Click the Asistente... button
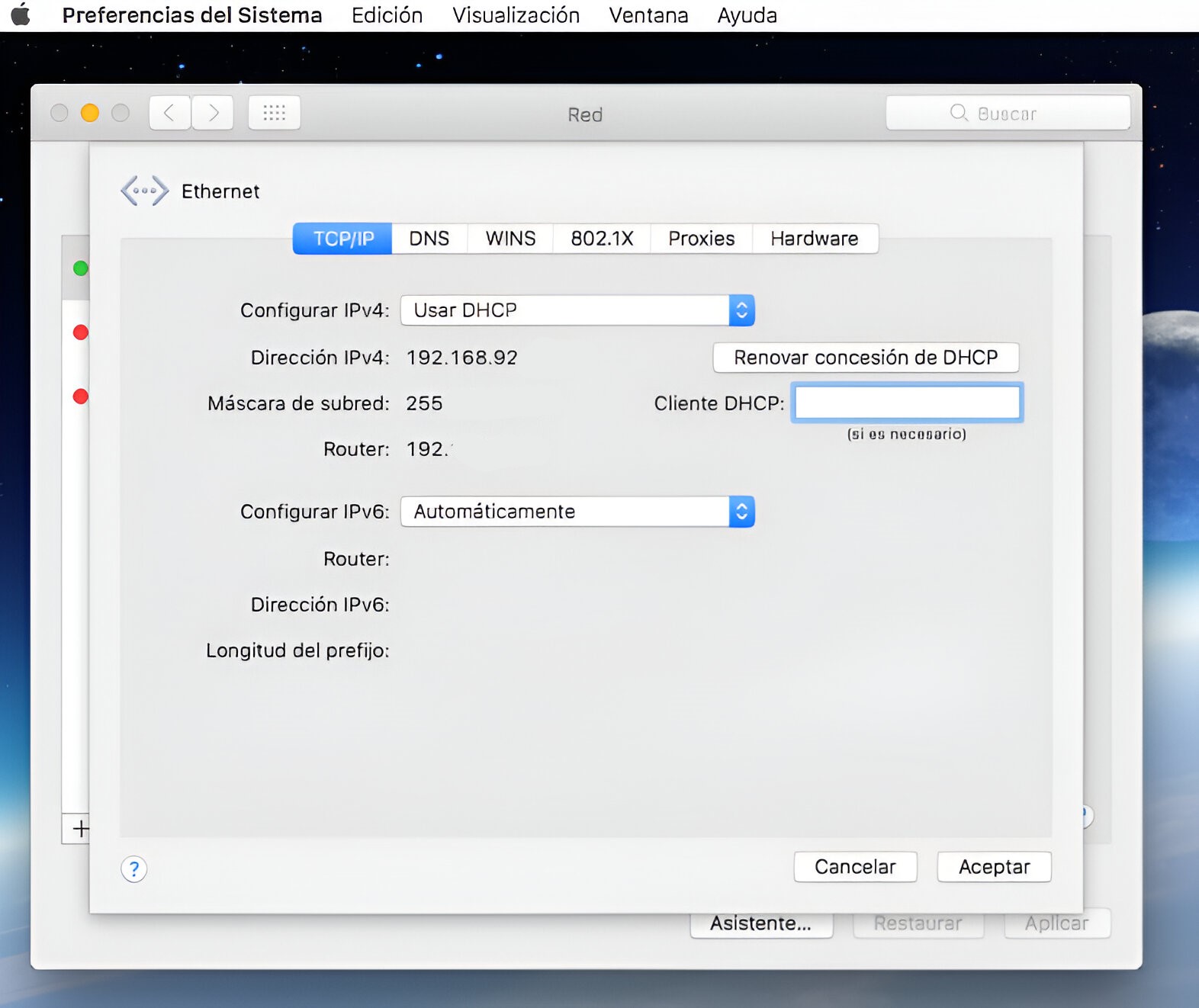This screenshot has height=1008, width=1199. (761, 923)
